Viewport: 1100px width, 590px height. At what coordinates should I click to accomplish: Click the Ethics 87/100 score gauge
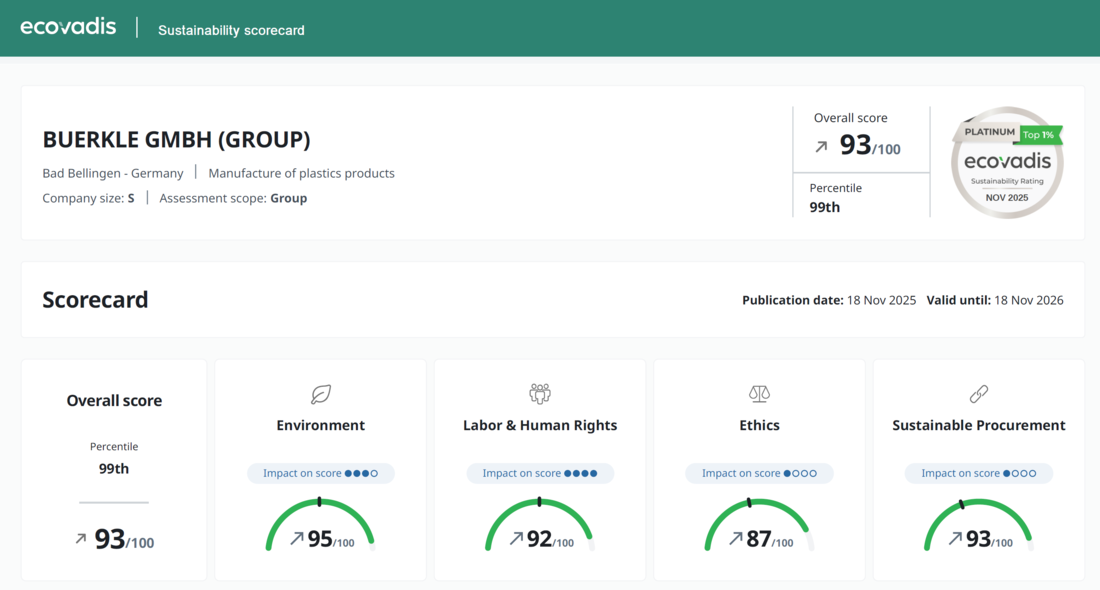tap(759, 527)
